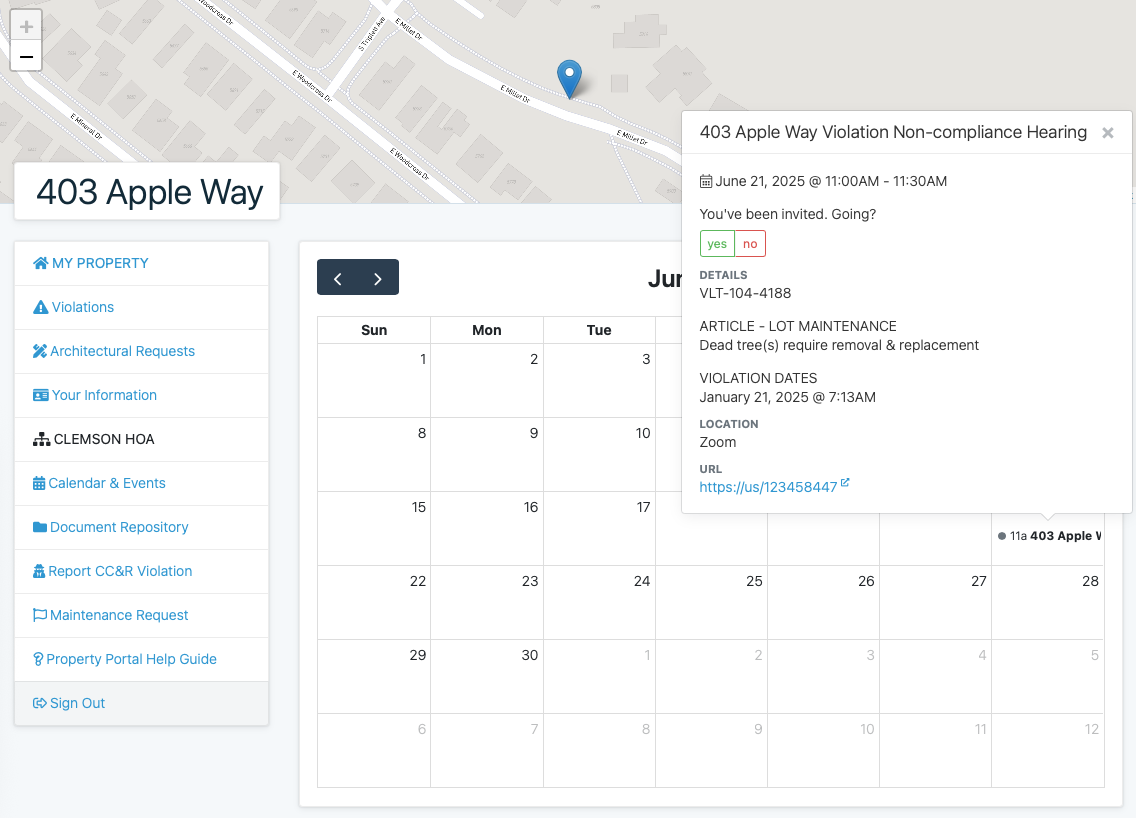This screenshot has height=818, width=1136.
Task: Click the calendar icon next to event date
Action: point(706,181)
